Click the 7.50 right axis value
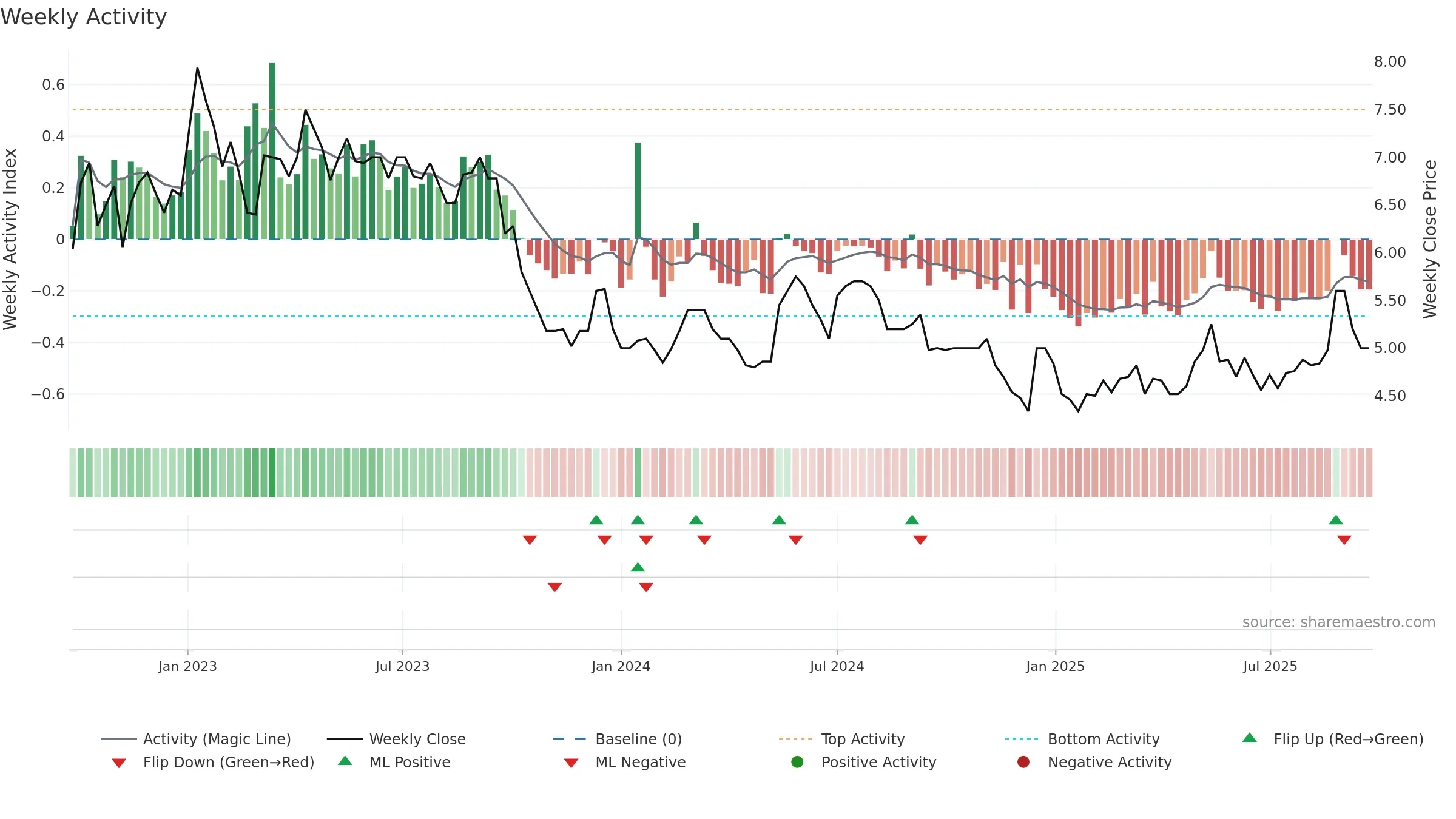Image resolution: width=1456 pixels, height=819 pixels. 1390,109
